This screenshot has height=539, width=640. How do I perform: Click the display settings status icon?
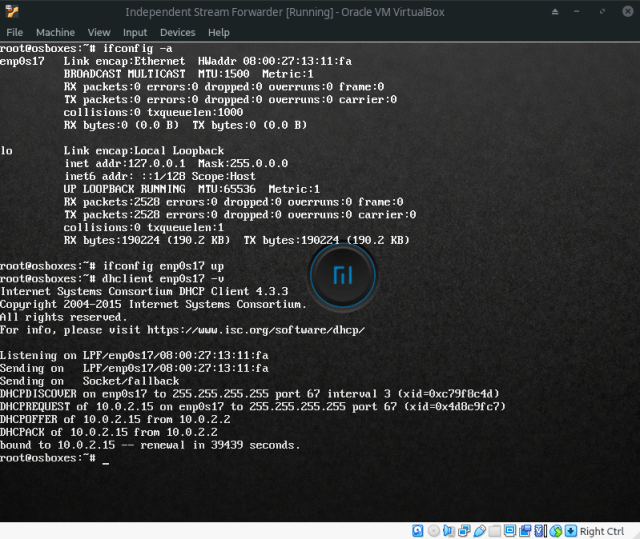pyautogui.click(x=509, y=531)
